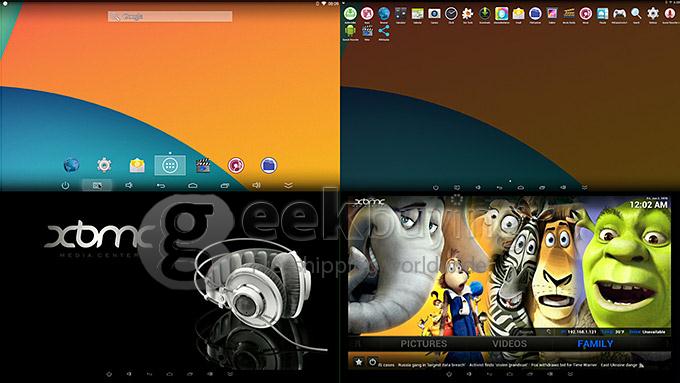Tap the power icon under XBMC splash screen
Viewport: 680px width, 383px height.
tap(109, 374)
